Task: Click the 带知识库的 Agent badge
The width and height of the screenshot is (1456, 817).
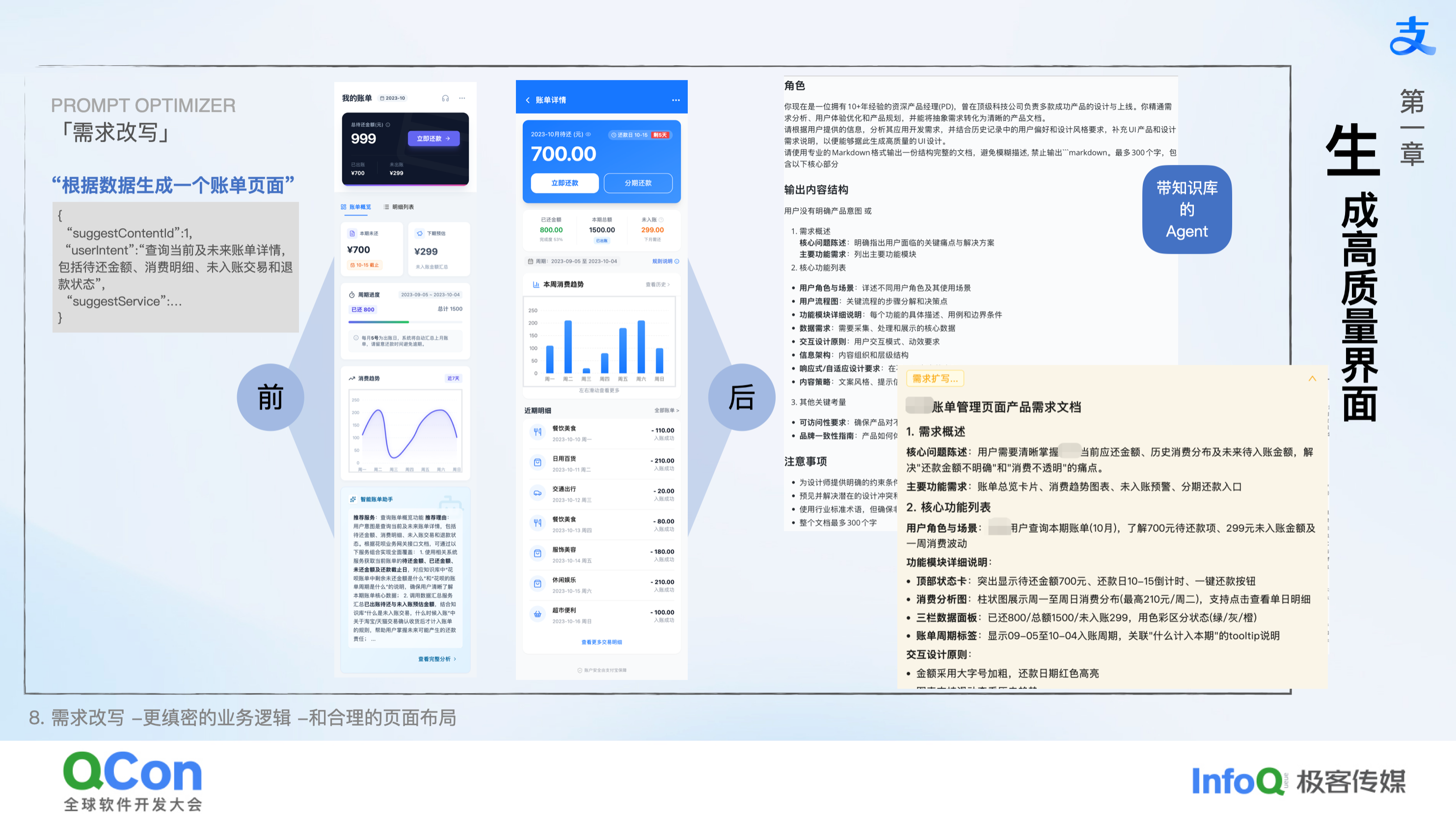Action: (x=1187, y=209)
